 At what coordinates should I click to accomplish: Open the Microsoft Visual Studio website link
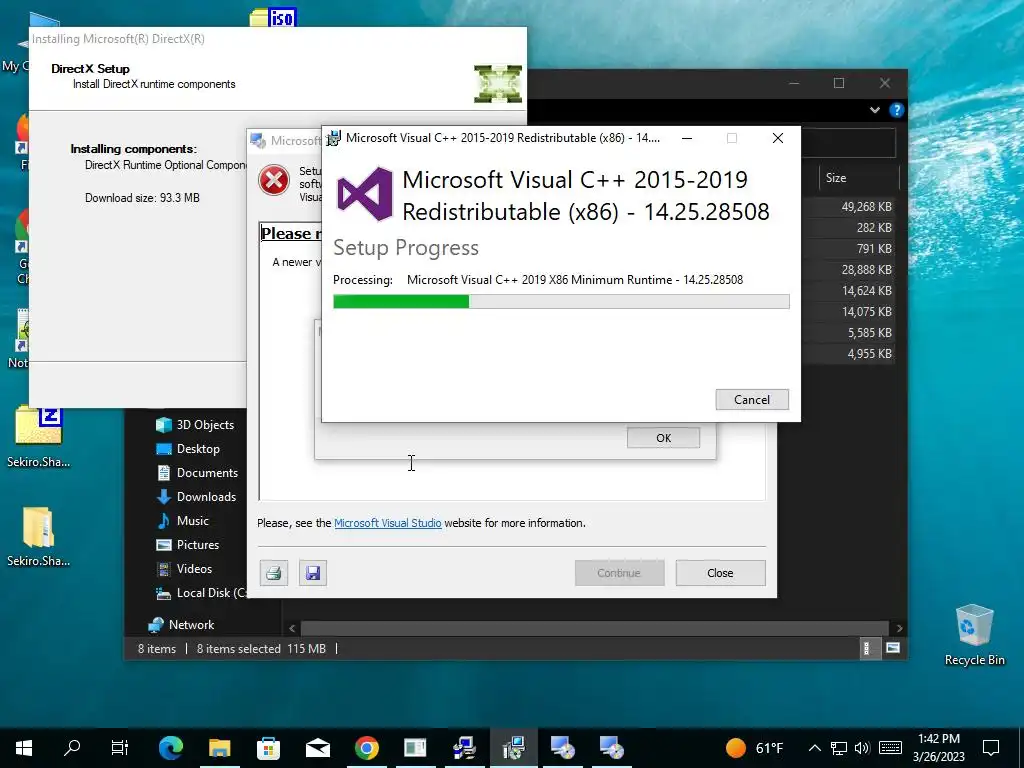tap(388, 523)
